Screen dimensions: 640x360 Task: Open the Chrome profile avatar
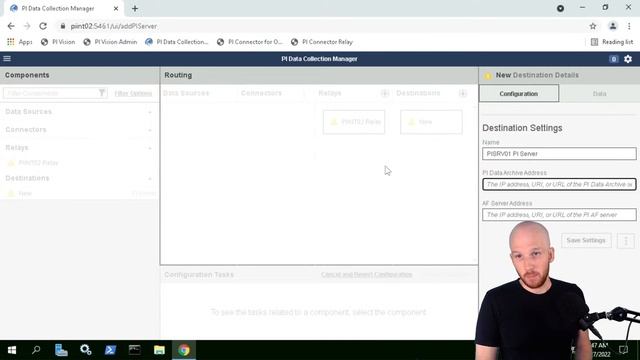tap(613, 26)
